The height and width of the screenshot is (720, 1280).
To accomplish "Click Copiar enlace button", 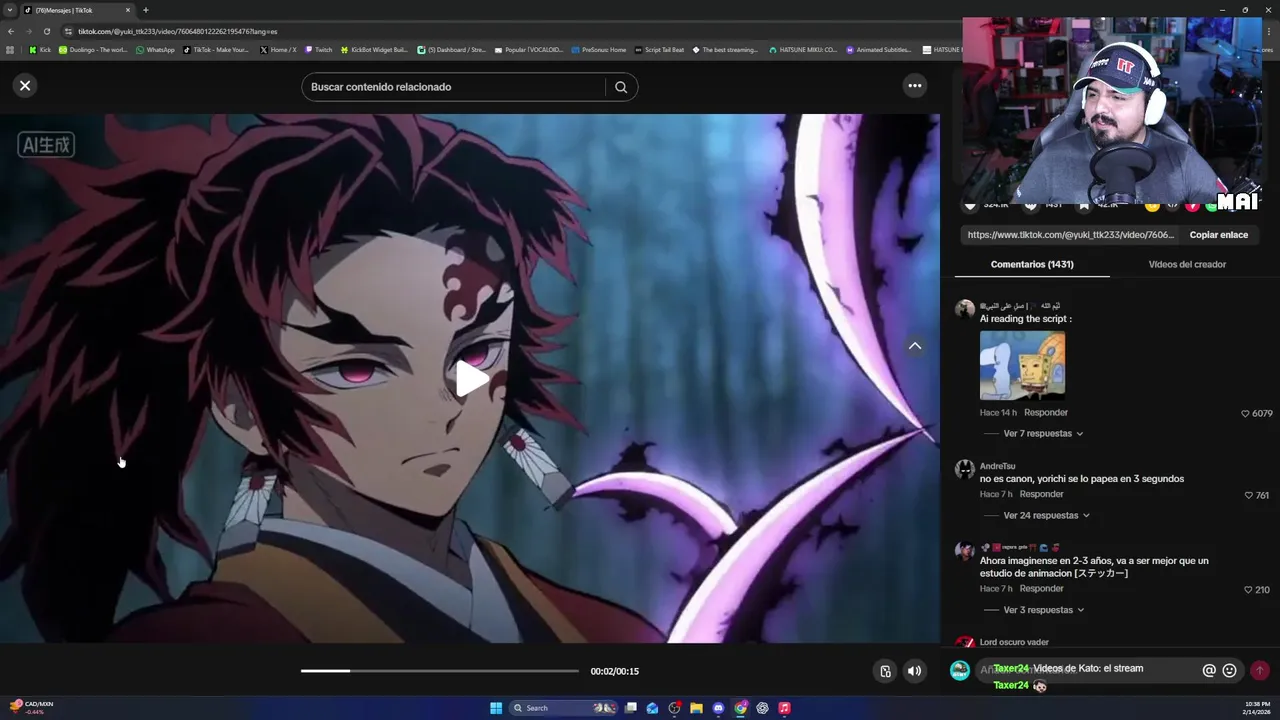I will [x=1218, y=235].
